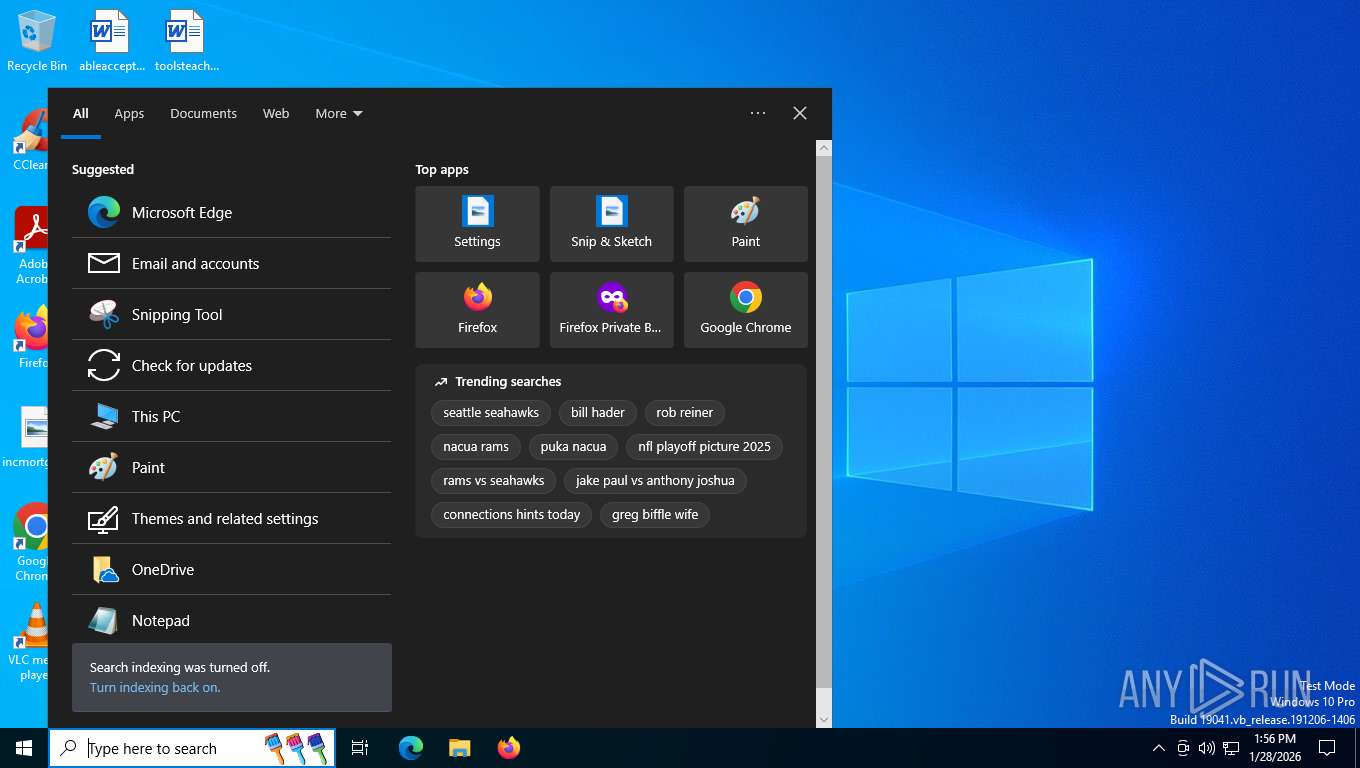Open Microsoft Edge from the taskbar

pos(411,748)
